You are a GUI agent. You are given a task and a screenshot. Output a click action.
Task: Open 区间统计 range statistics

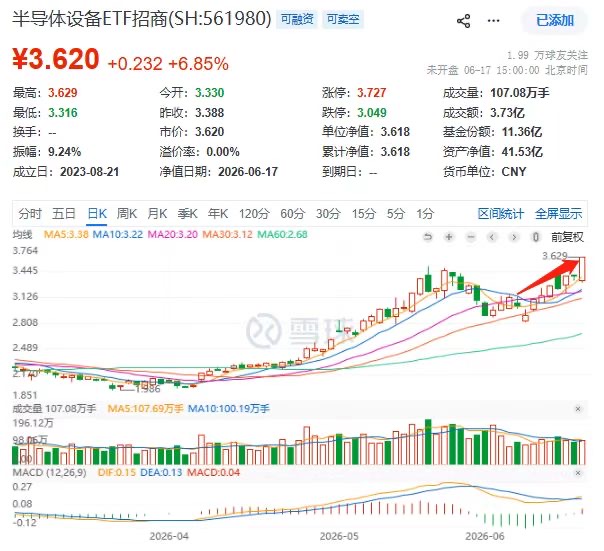click(x=501, y=213)
